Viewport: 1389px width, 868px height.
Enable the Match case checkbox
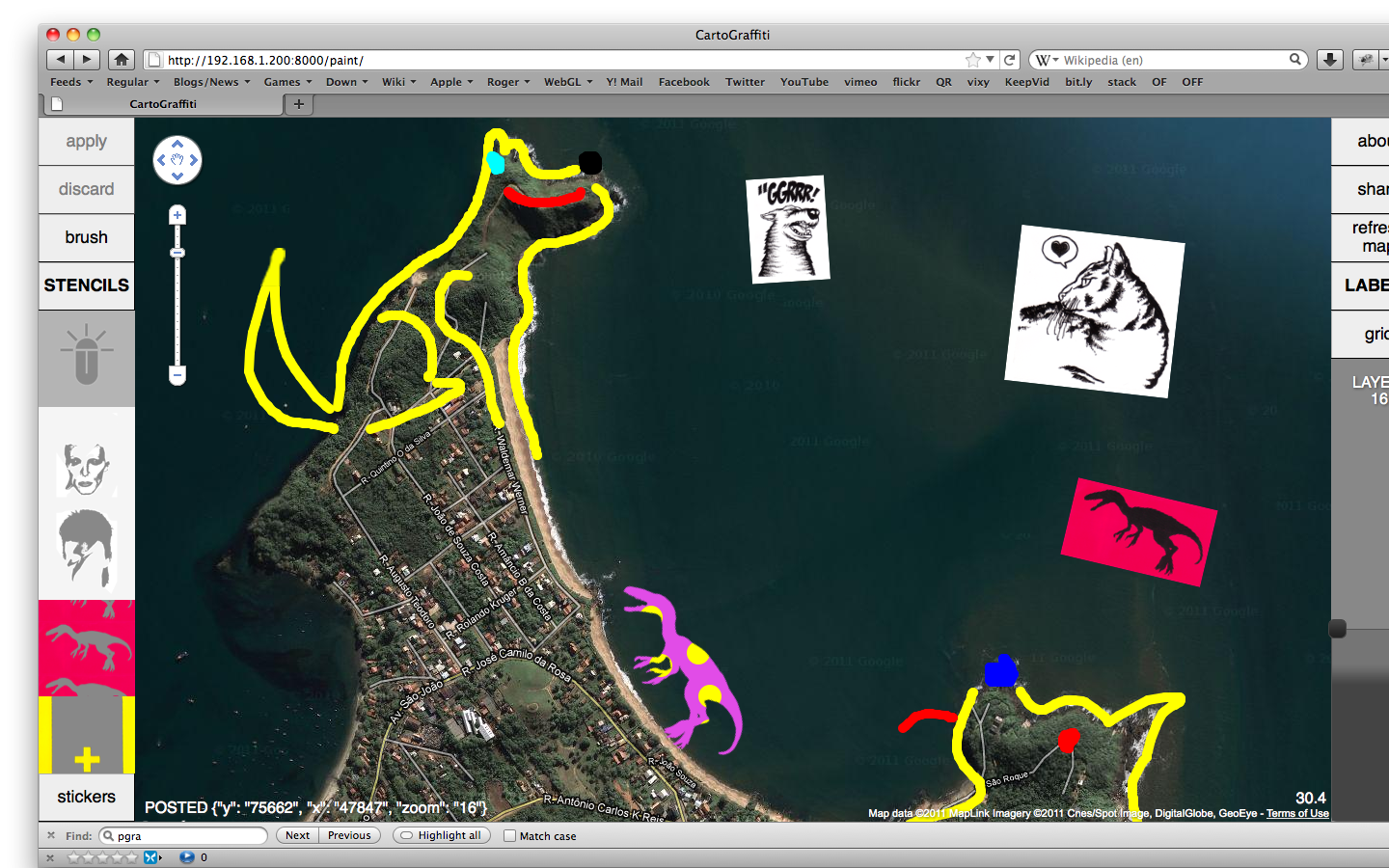(x=510, y=836)
